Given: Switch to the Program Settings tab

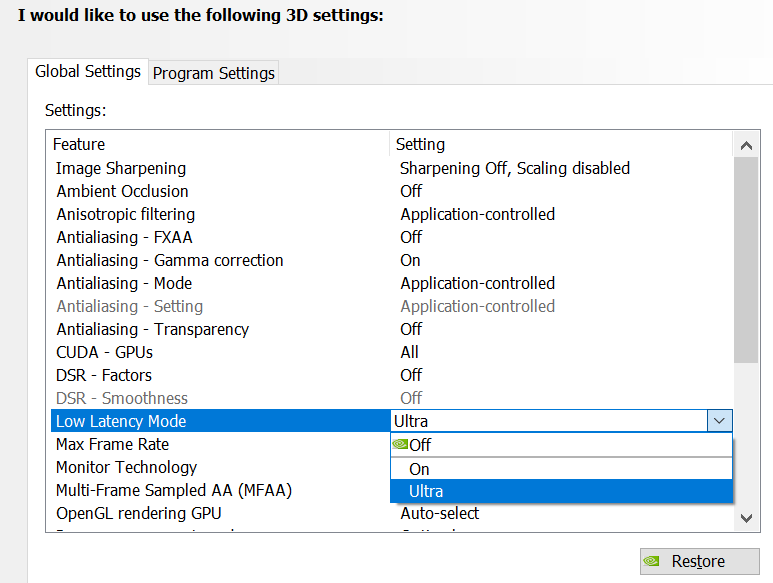Looking at the screenshot, I should [x=213, y=73].
